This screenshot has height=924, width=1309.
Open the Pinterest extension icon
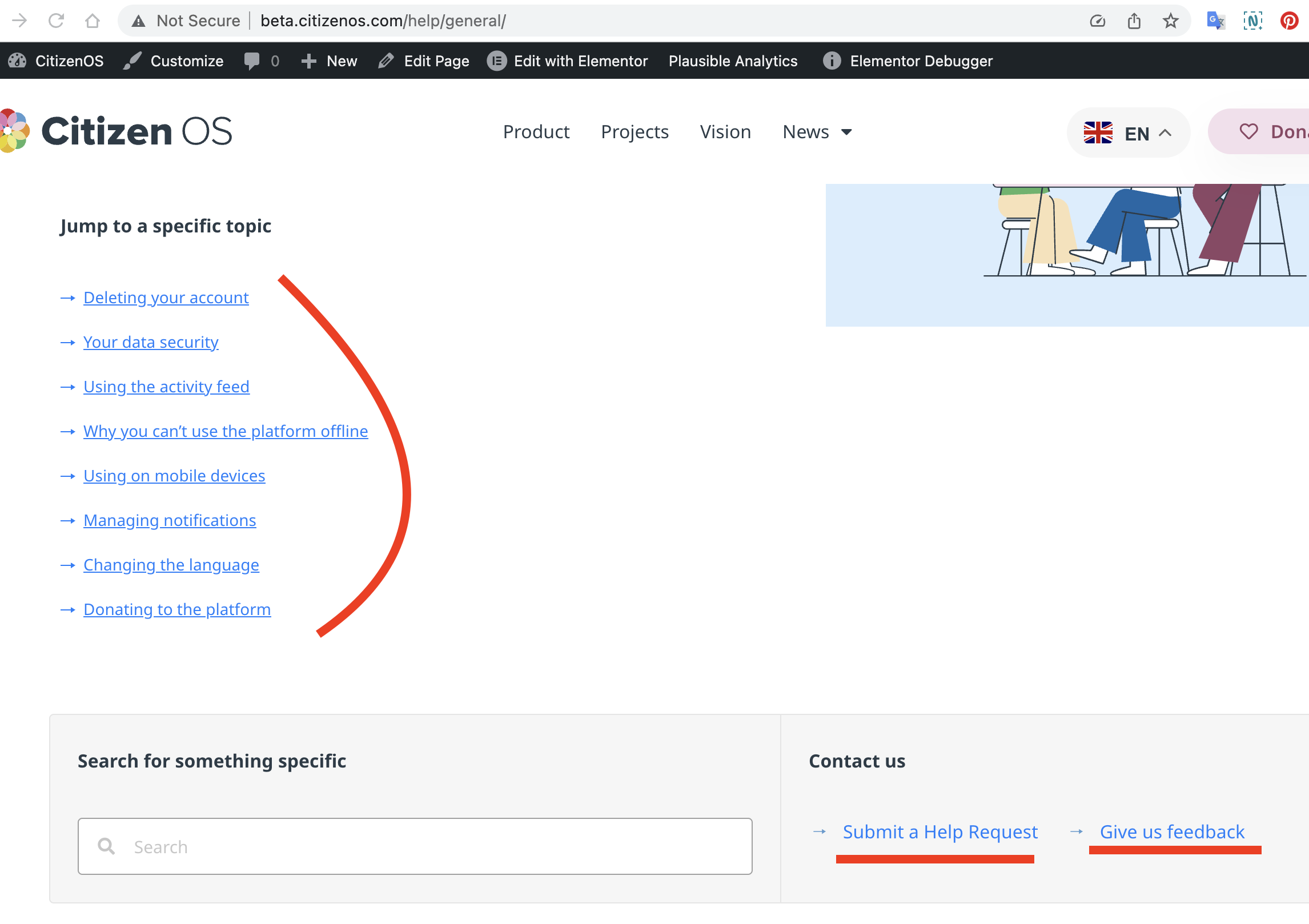click(1290, 21)
